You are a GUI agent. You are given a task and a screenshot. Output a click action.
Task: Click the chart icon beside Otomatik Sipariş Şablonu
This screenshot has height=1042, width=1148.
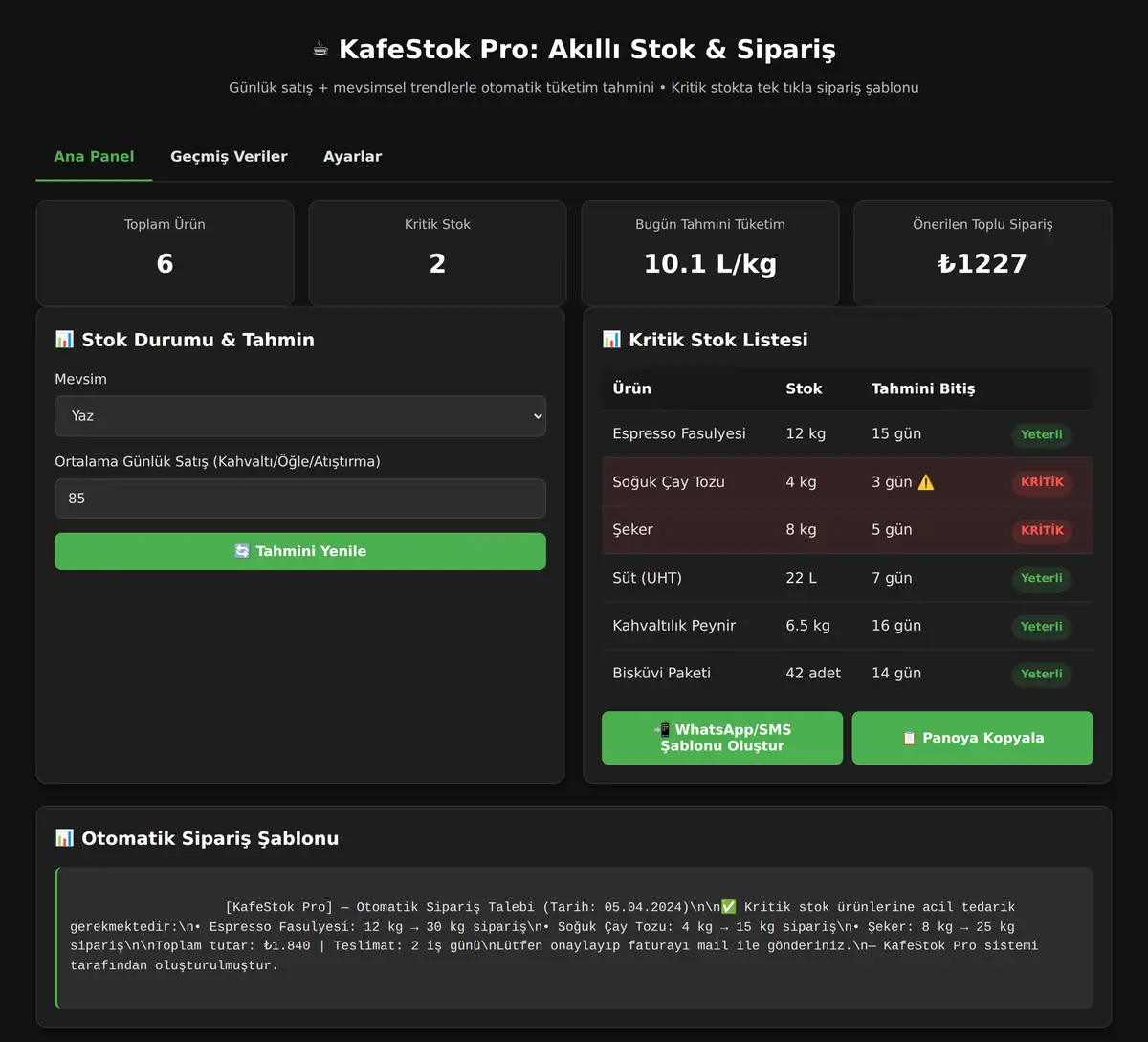pyautogui.click(x=64, y=838)
